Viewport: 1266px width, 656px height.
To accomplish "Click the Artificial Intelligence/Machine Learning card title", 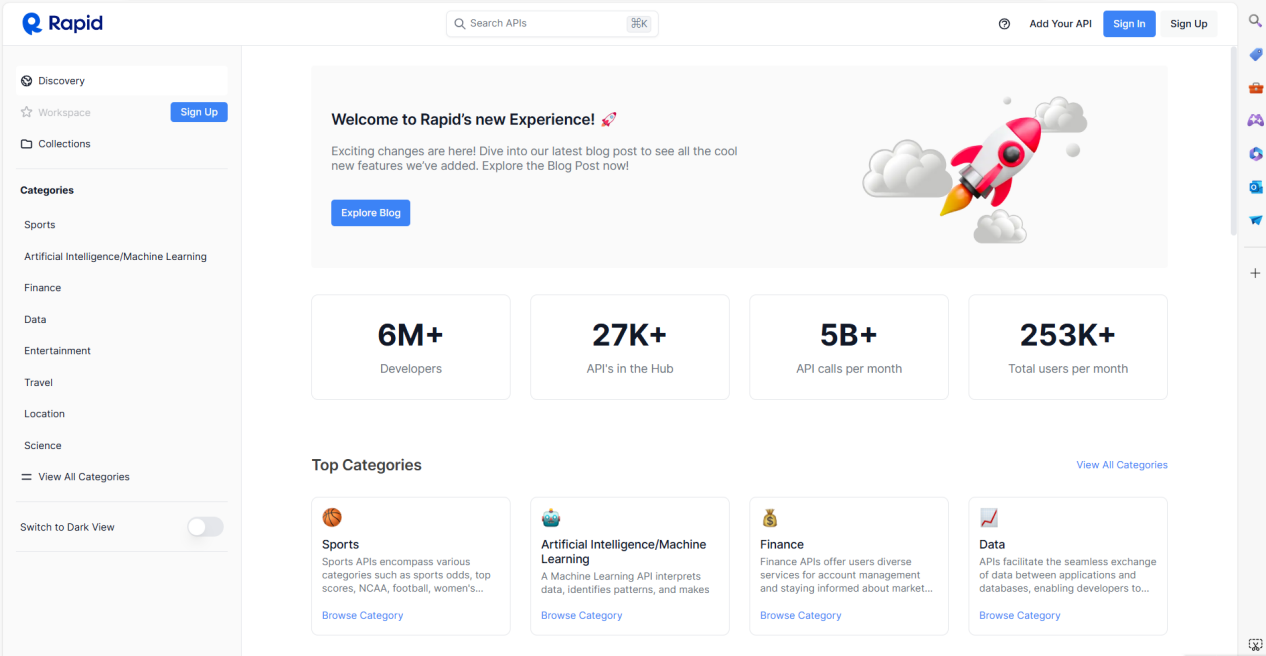I will (624, 552).
